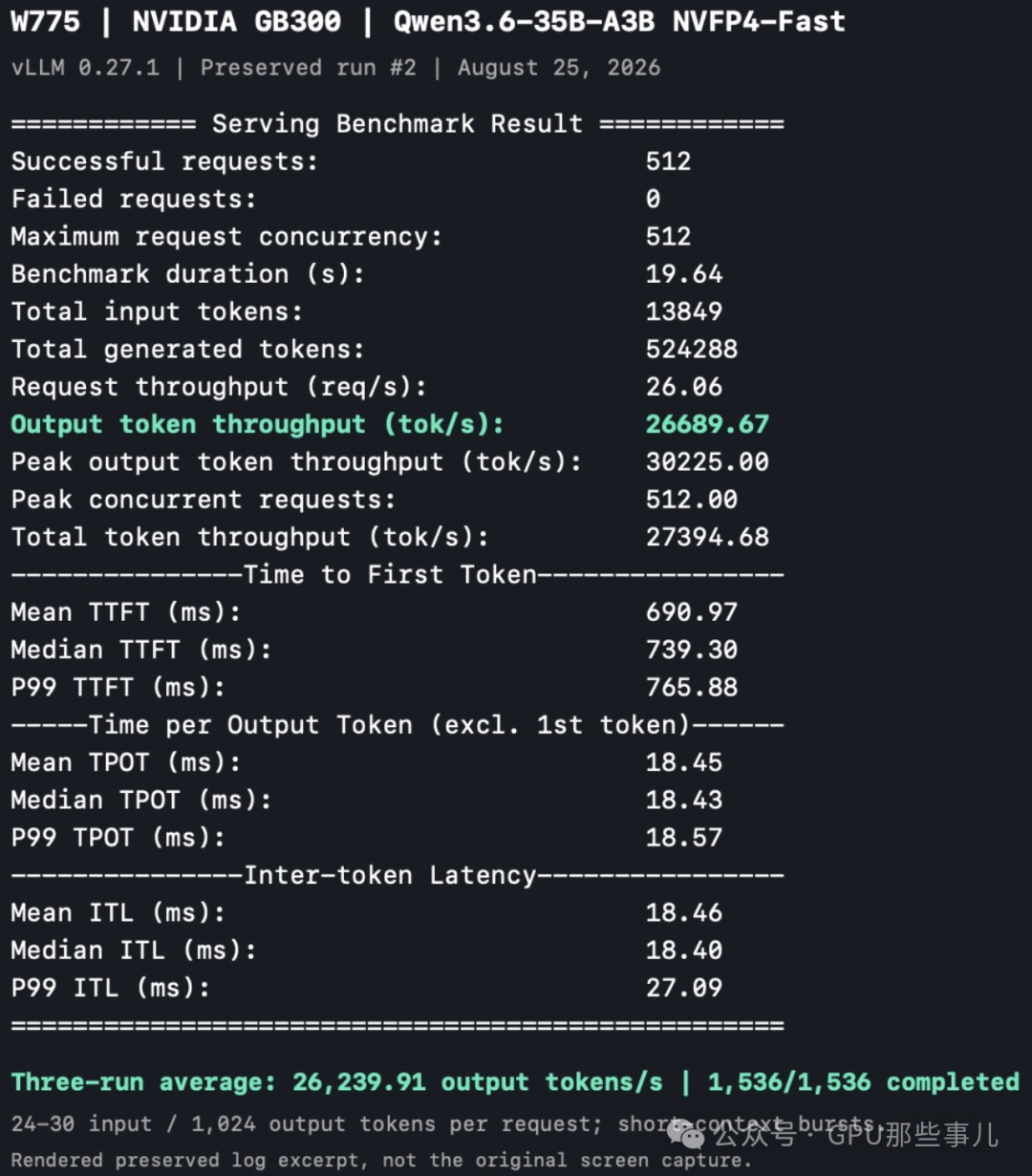The height and width of the screenshot is (1176, 1032).
Task: Select the Median ITL value 18.40
Action: (x=684, y=951)
